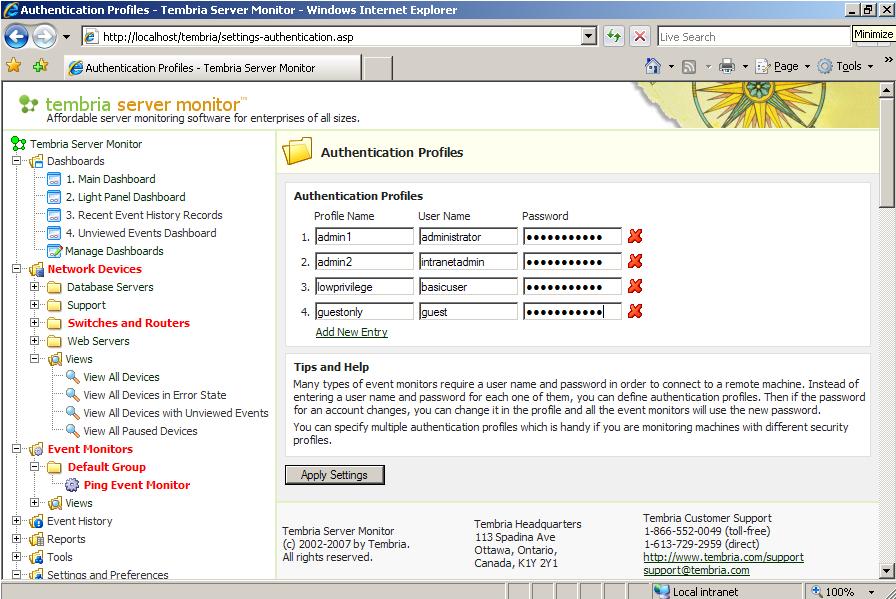The width and height of the screenshot is (896, 599).
Task: Expand the toolbar overflow chevron
Action: [888, 59]
